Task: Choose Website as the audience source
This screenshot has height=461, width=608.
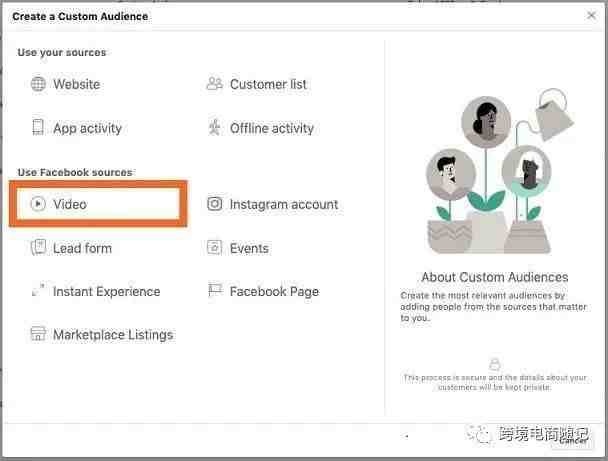Action: (66, 84)
